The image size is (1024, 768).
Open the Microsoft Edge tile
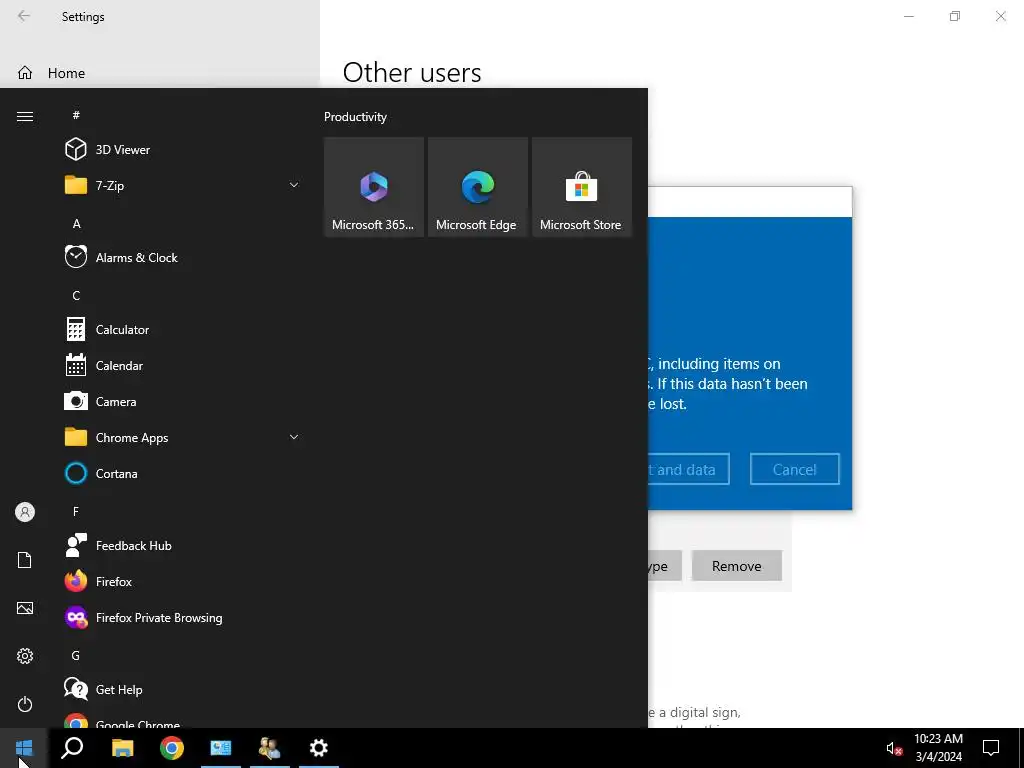(x=477, y=187)
